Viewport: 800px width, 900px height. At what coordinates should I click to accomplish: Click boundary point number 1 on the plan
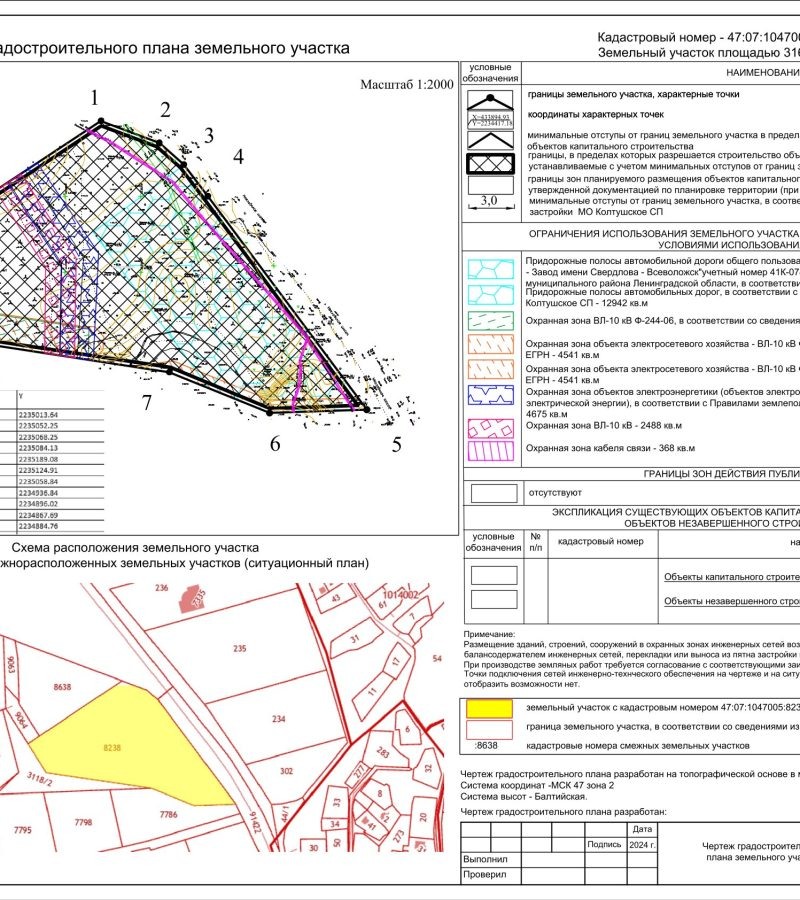(95, 98)
